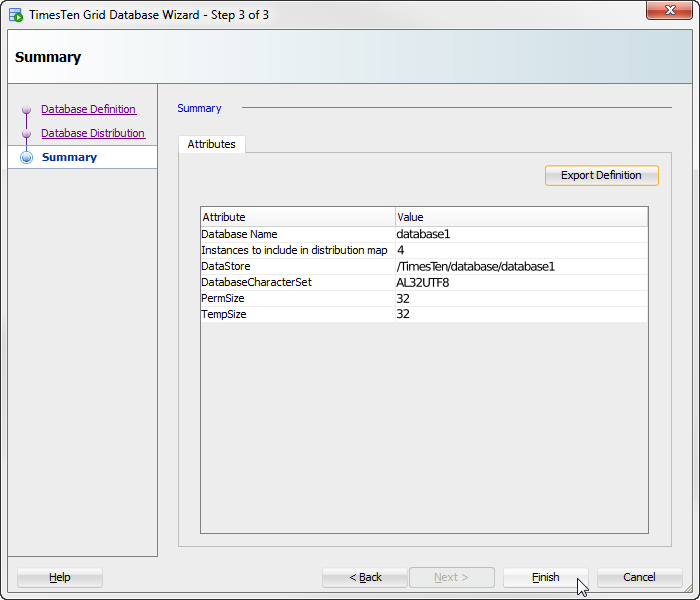Image resolution: width=700 pixels, height=600 pixels.
Task: Select the value 4 cell
Action: (521, 250)
